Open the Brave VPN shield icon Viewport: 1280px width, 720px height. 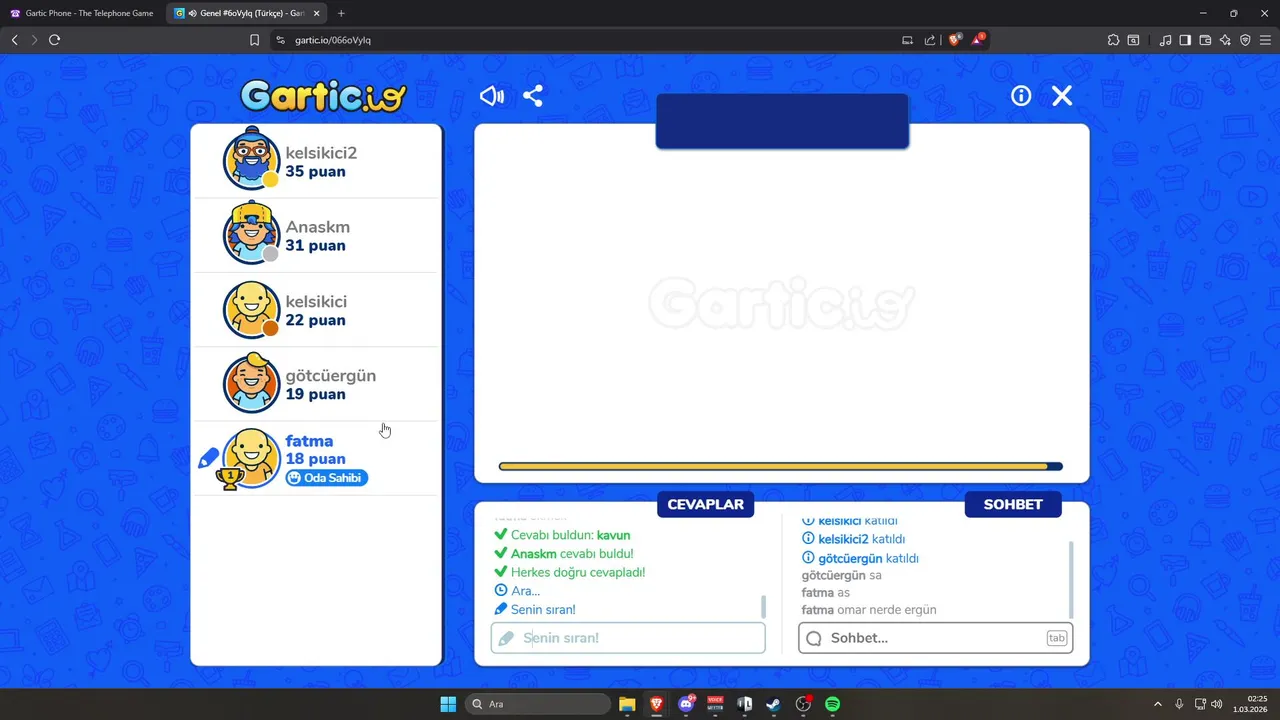coord(1245,40)
